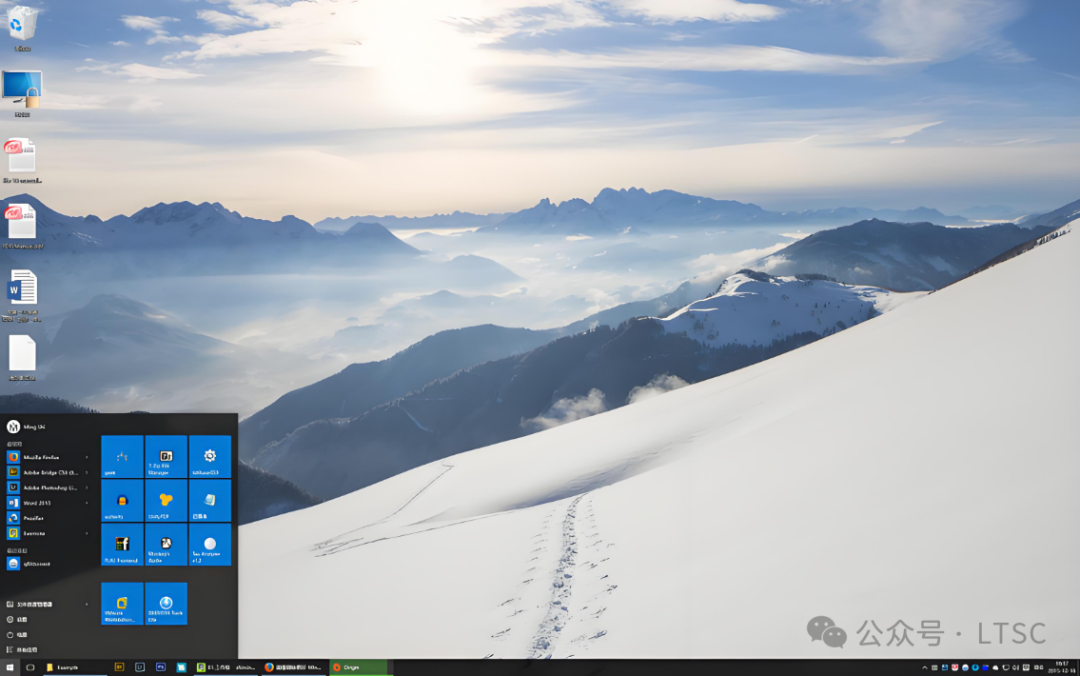Click the red tray icon in system tray
The width and height of the screenshot is (1080, 676).
point(955,668)
